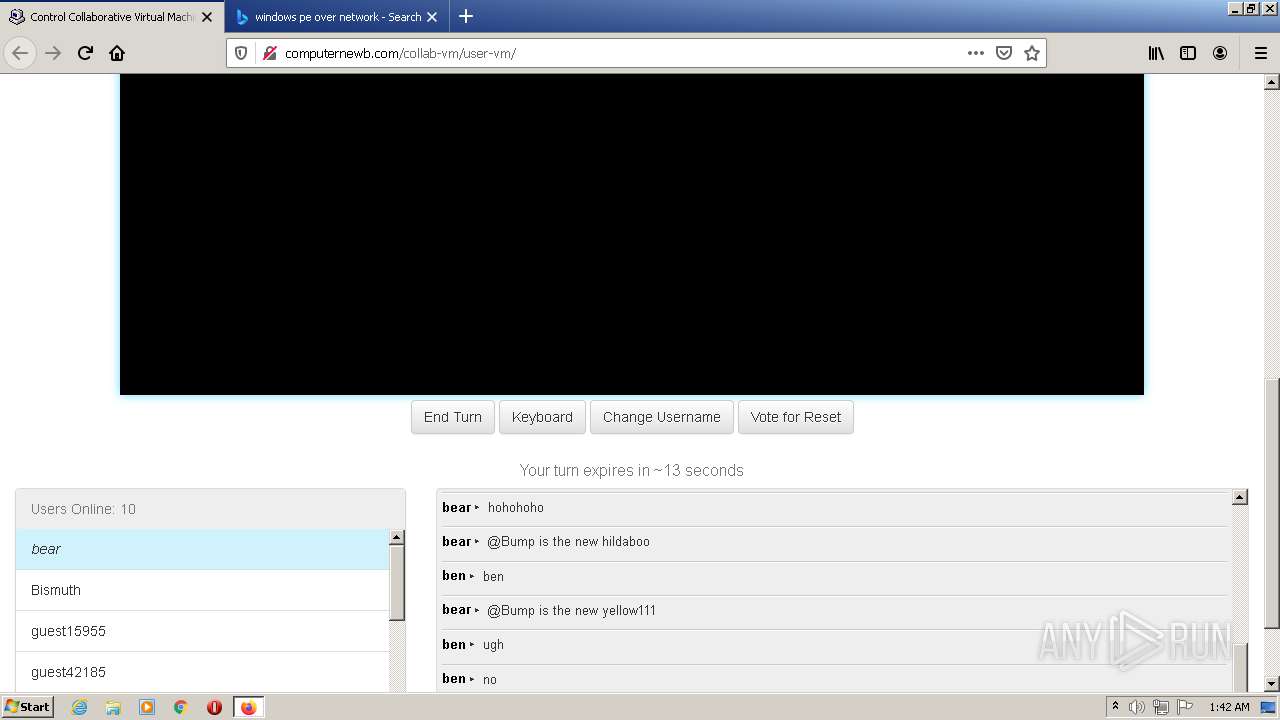Launch Opera browser from taskbar

point(214,707)
